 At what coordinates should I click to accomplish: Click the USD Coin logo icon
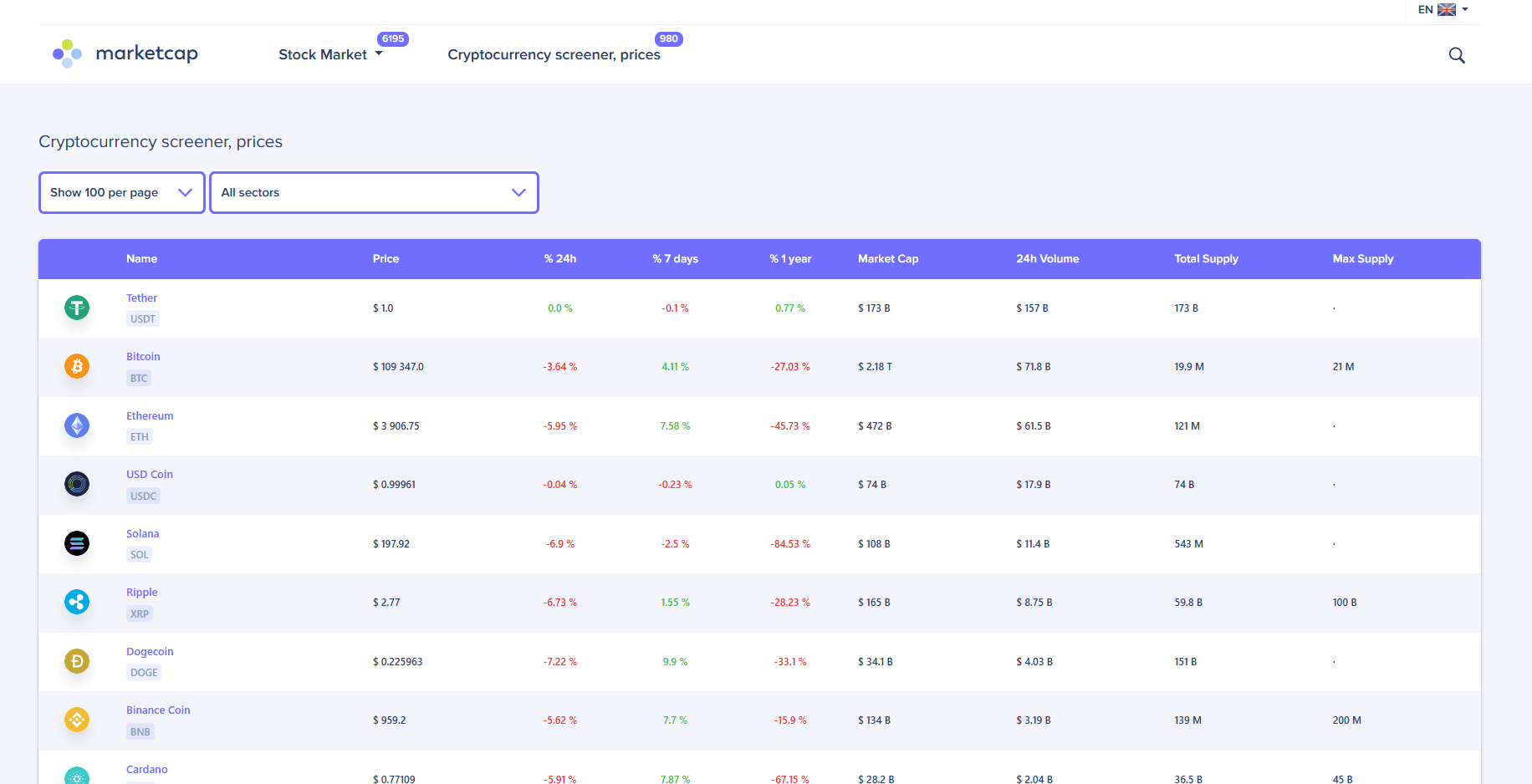(77, 484)
